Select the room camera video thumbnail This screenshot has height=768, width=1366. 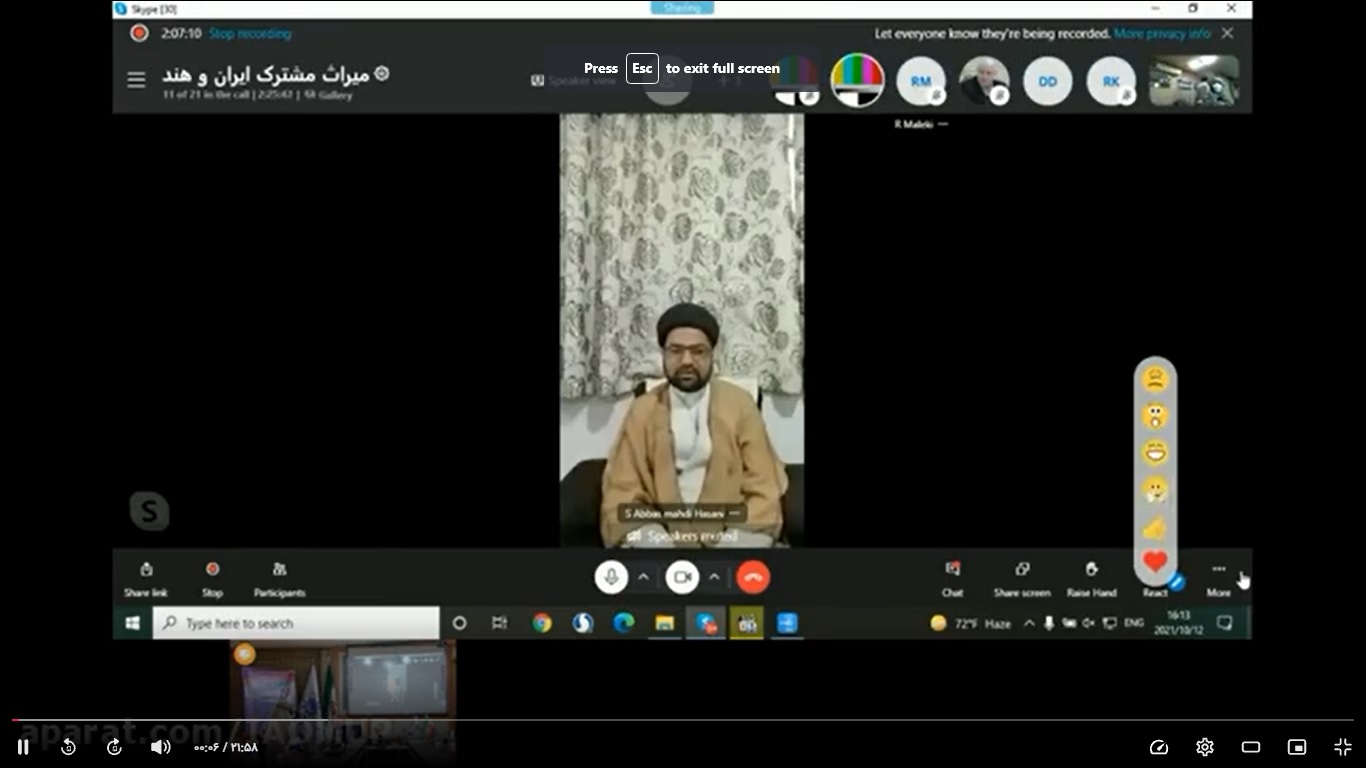(x=1194, y=81)
